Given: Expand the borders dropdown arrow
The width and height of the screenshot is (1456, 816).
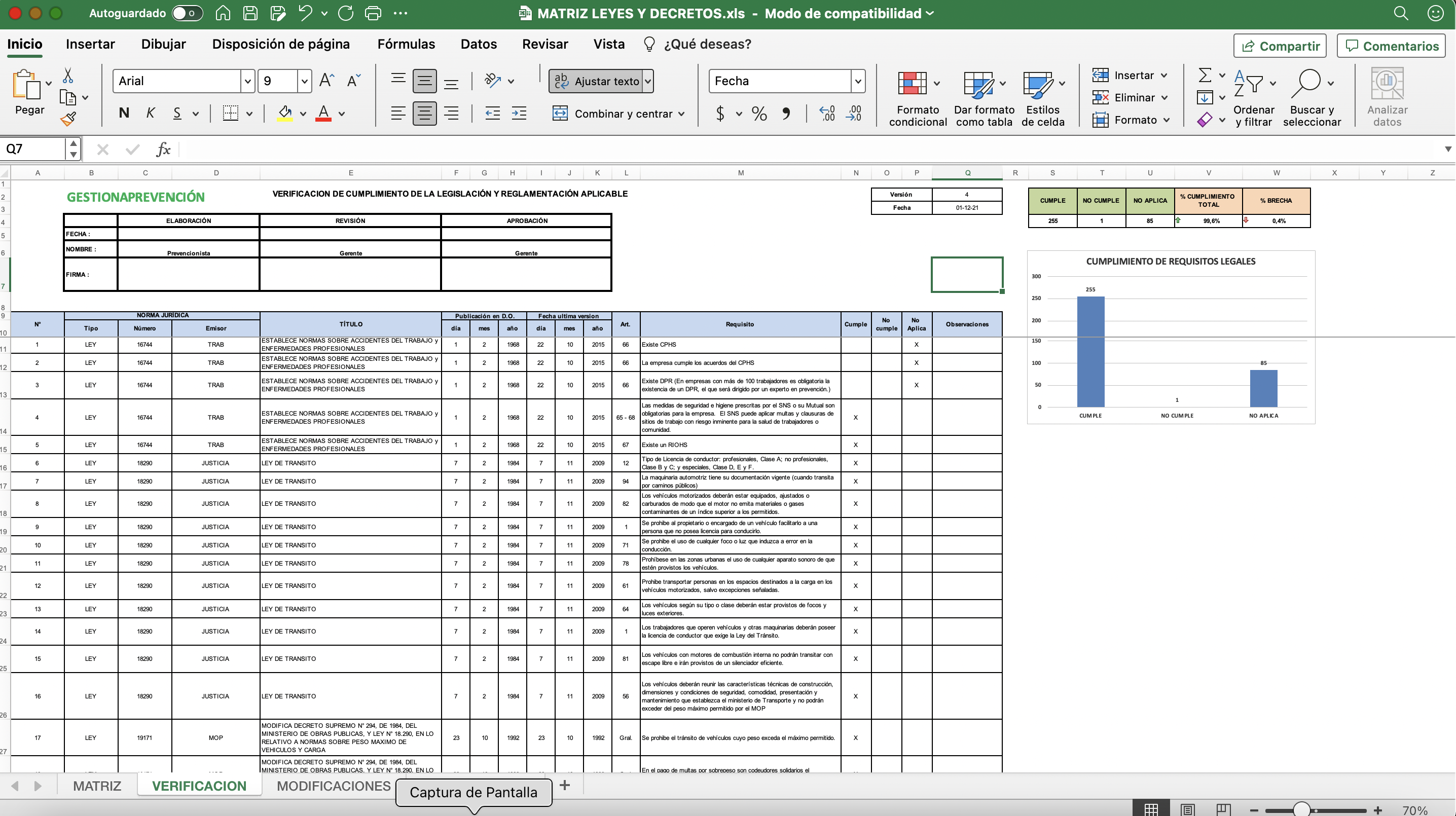Looking at the screenshot, I should coord(249,114).
